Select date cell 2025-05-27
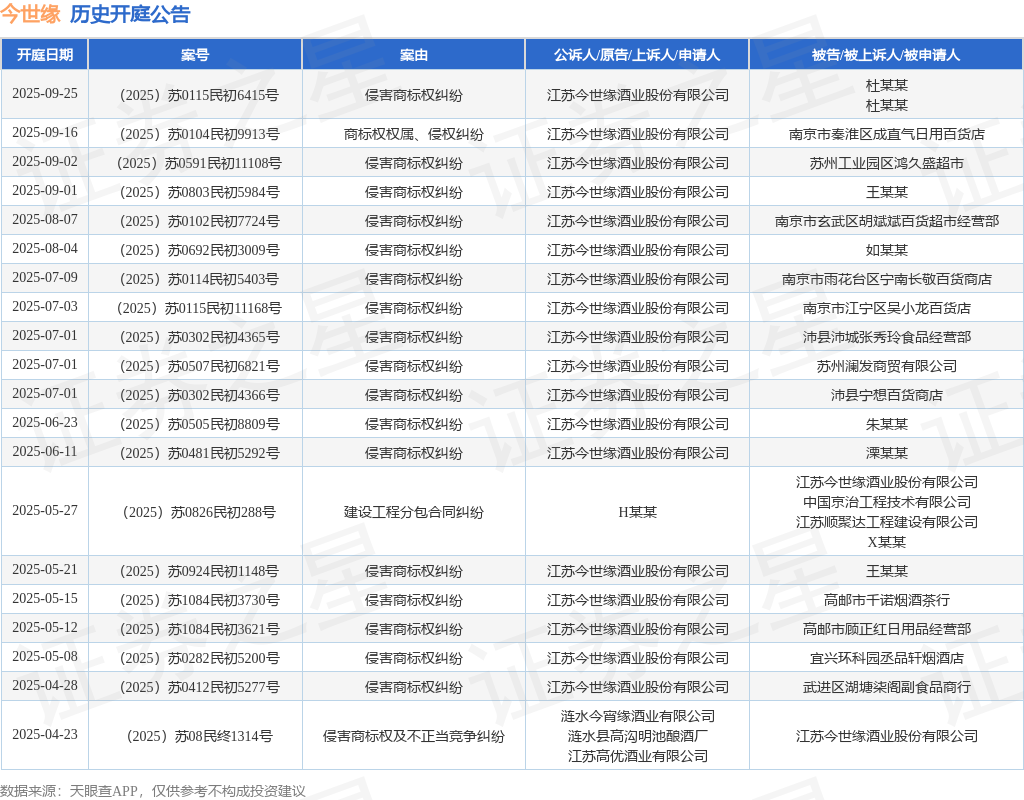 click(44, 511)
